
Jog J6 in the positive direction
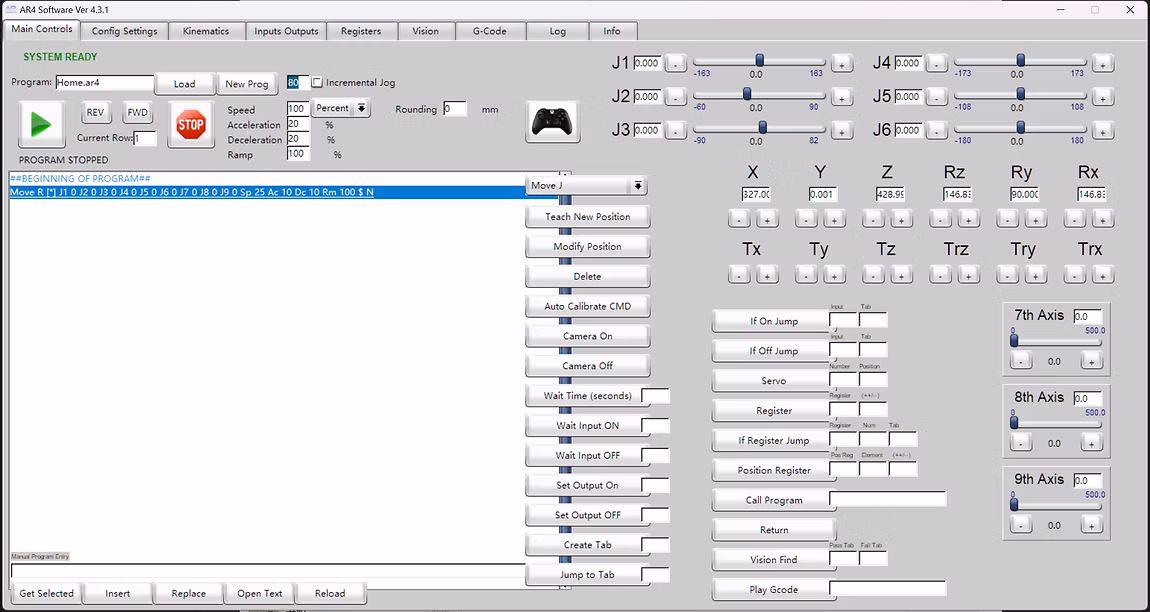point(1102,131)
